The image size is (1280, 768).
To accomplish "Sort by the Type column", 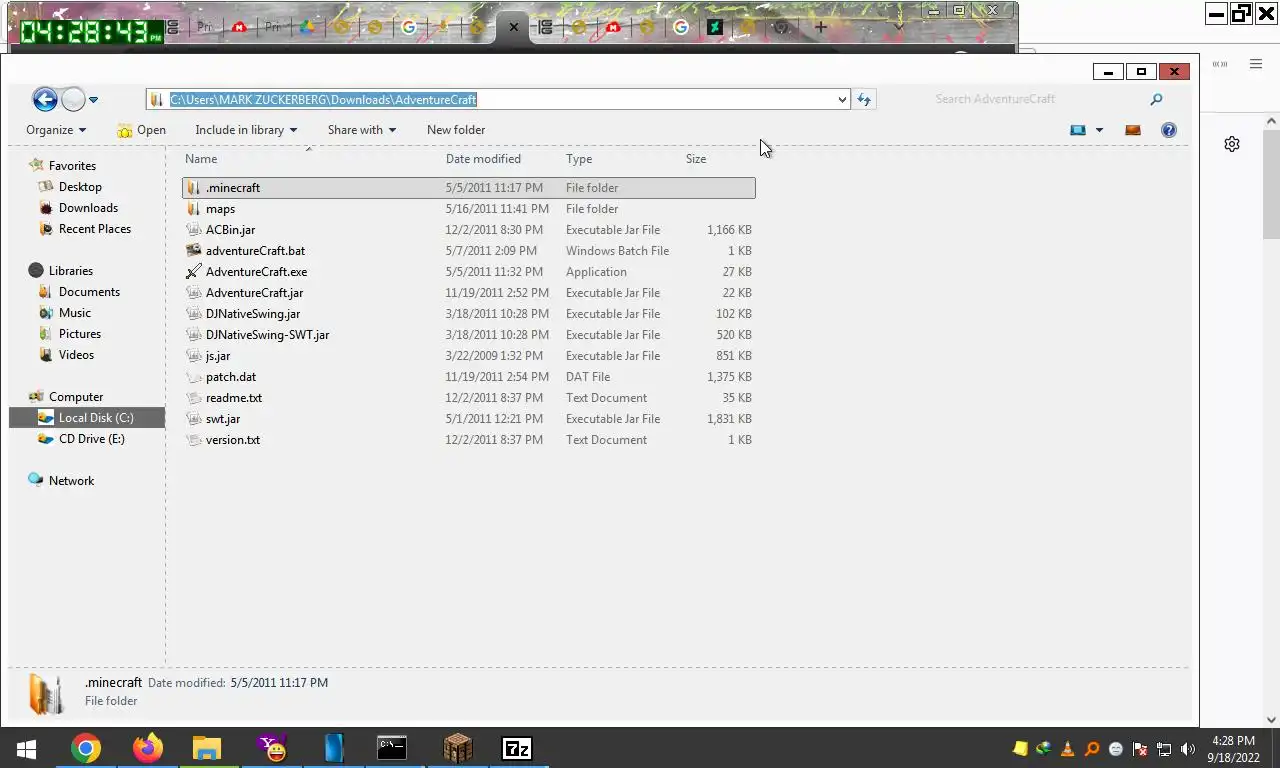I will coord(579,159).
